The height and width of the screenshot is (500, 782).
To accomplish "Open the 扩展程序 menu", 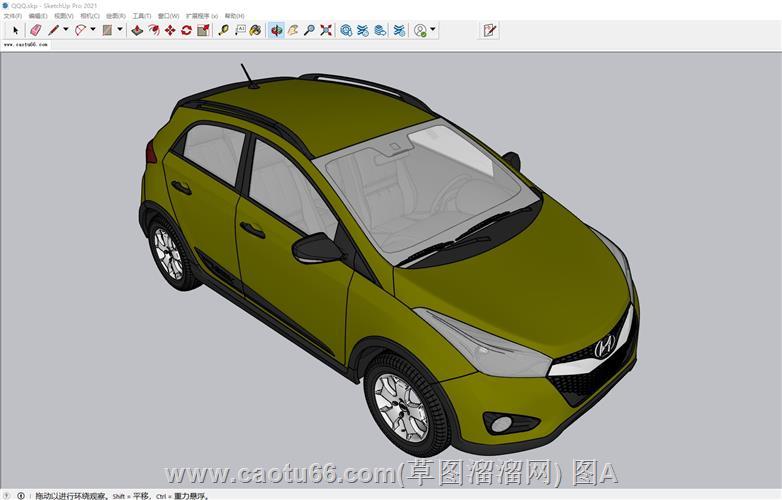I will coord(202,16).
